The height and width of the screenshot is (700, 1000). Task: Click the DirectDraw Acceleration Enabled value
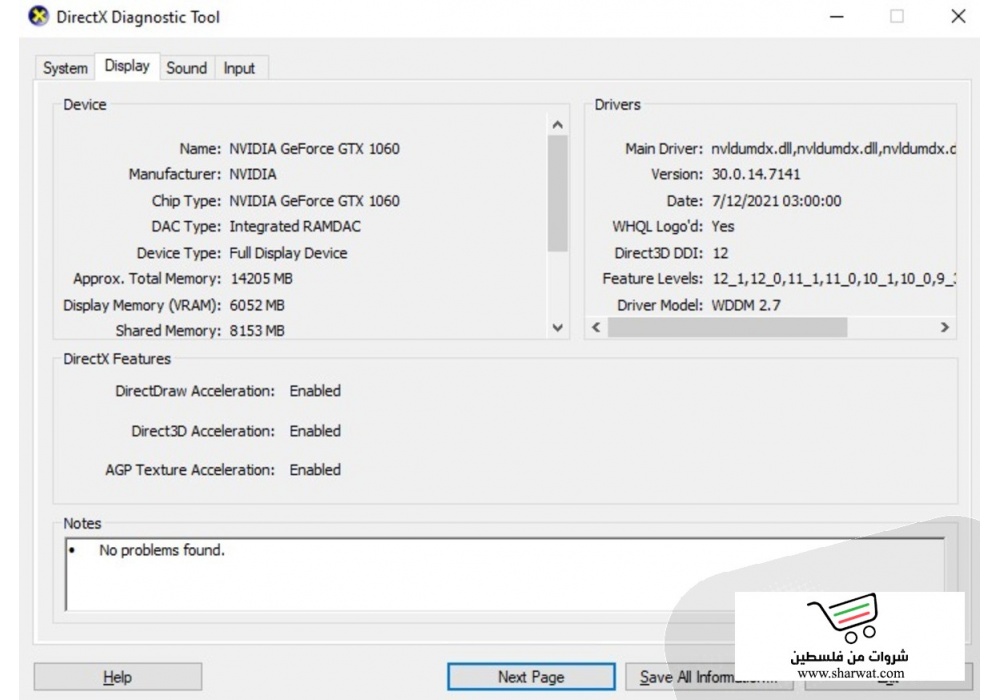click(315, 391)
